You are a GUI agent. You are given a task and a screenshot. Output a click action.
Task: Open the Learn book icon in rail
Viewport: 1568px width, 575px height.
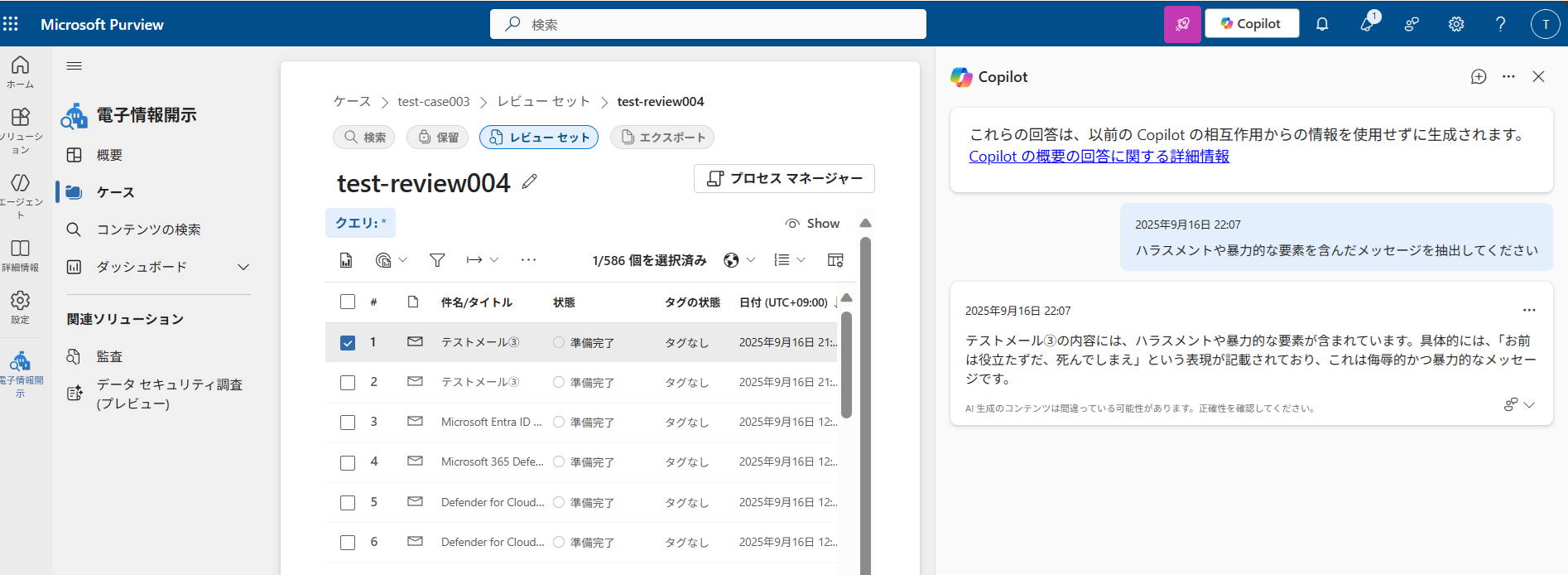(21, 255)
